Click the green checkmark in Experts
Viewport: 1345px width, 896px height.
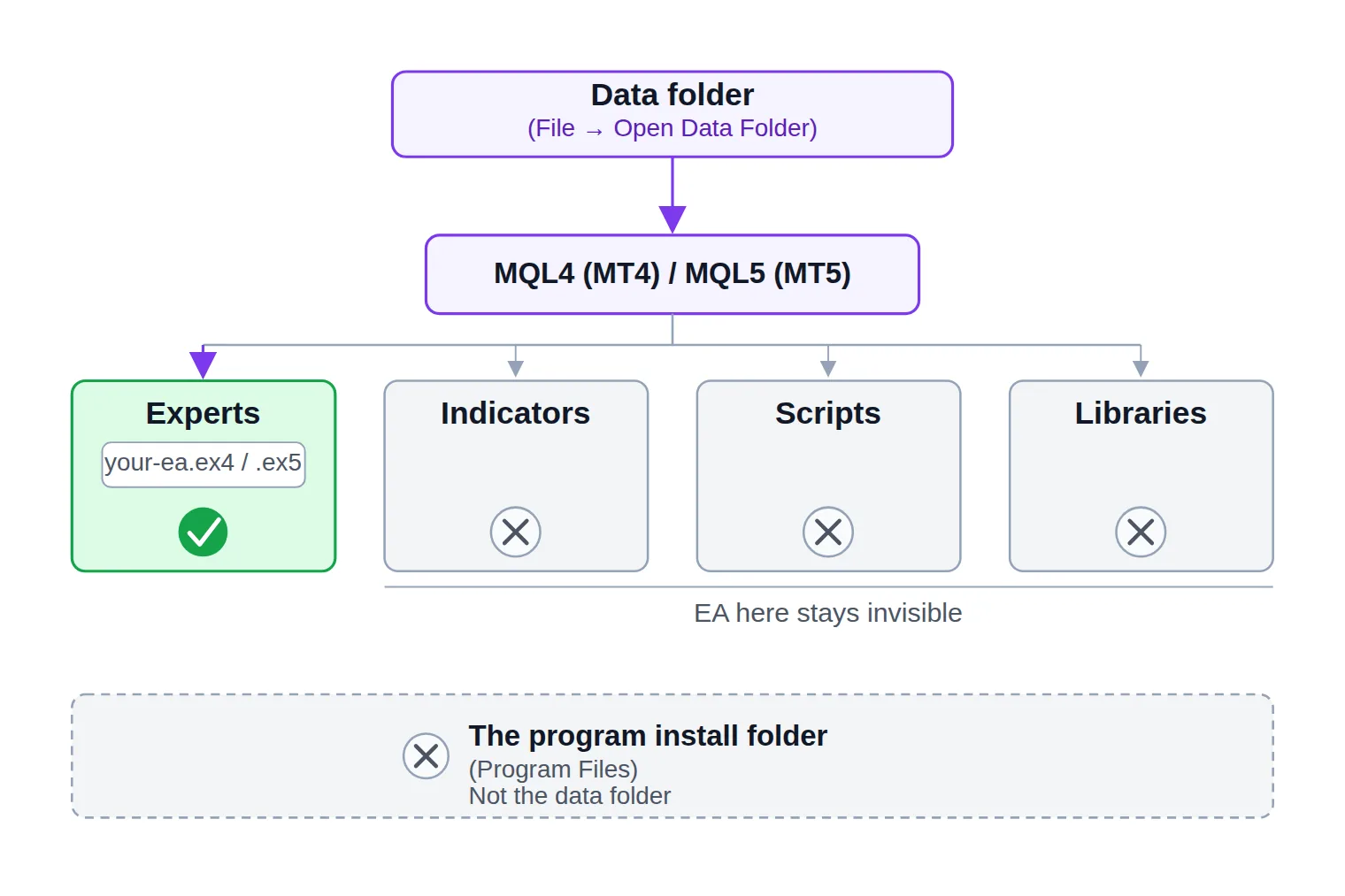[x=203, y=532]
